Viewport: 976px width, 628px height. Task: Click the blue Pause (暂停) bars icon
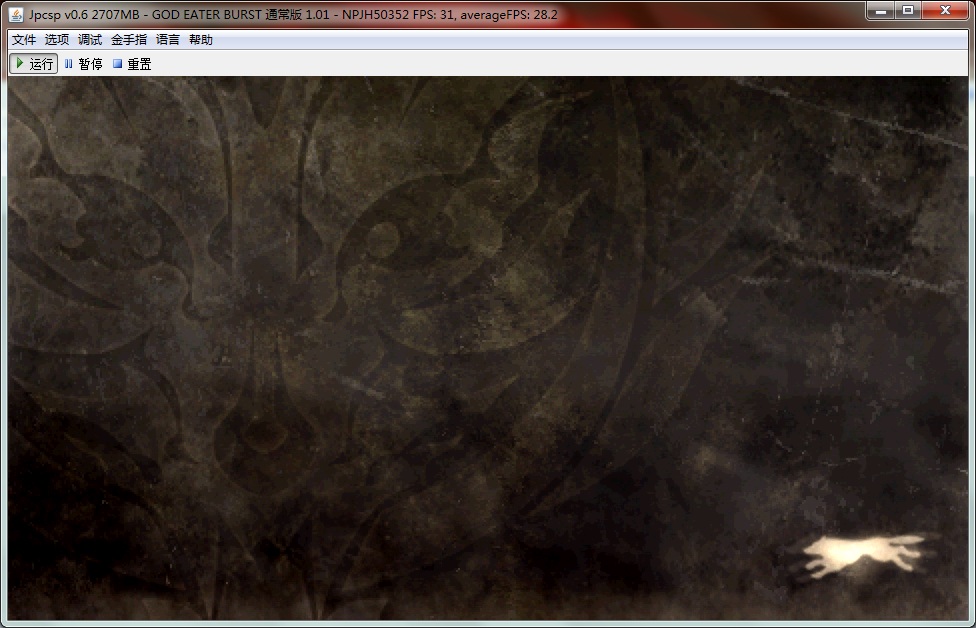pyautogui.click(x=69, y=64)
